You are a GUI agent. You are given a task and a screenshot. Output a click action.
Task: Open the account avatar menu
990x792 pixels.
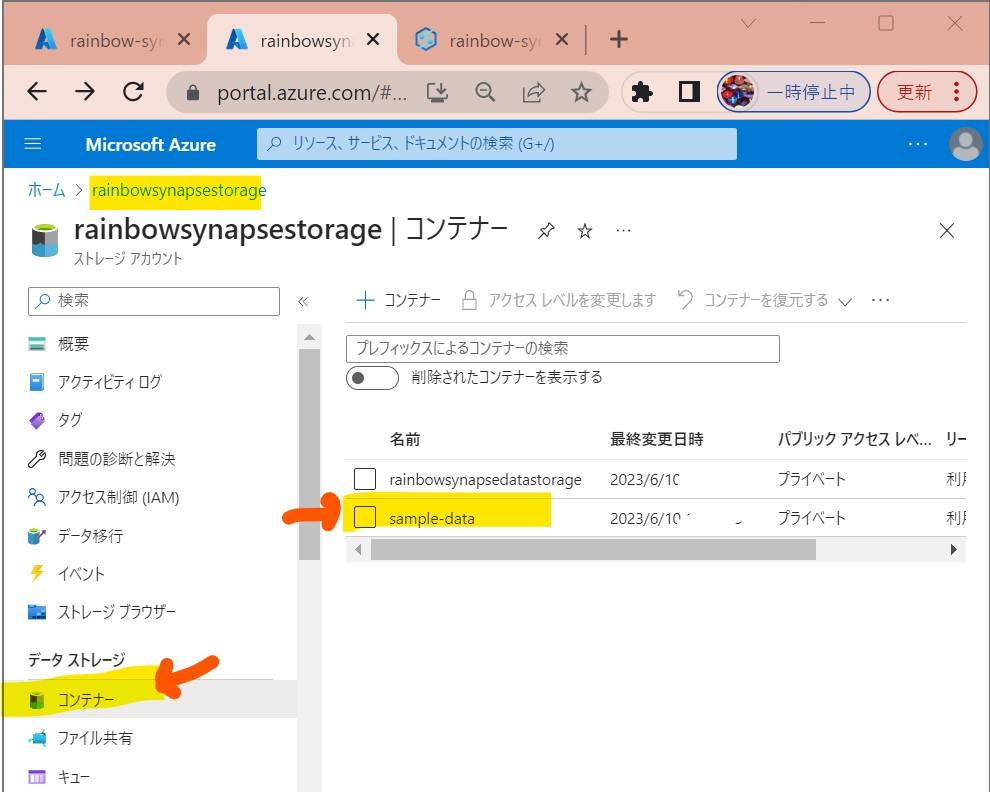[x=965, y=144]
